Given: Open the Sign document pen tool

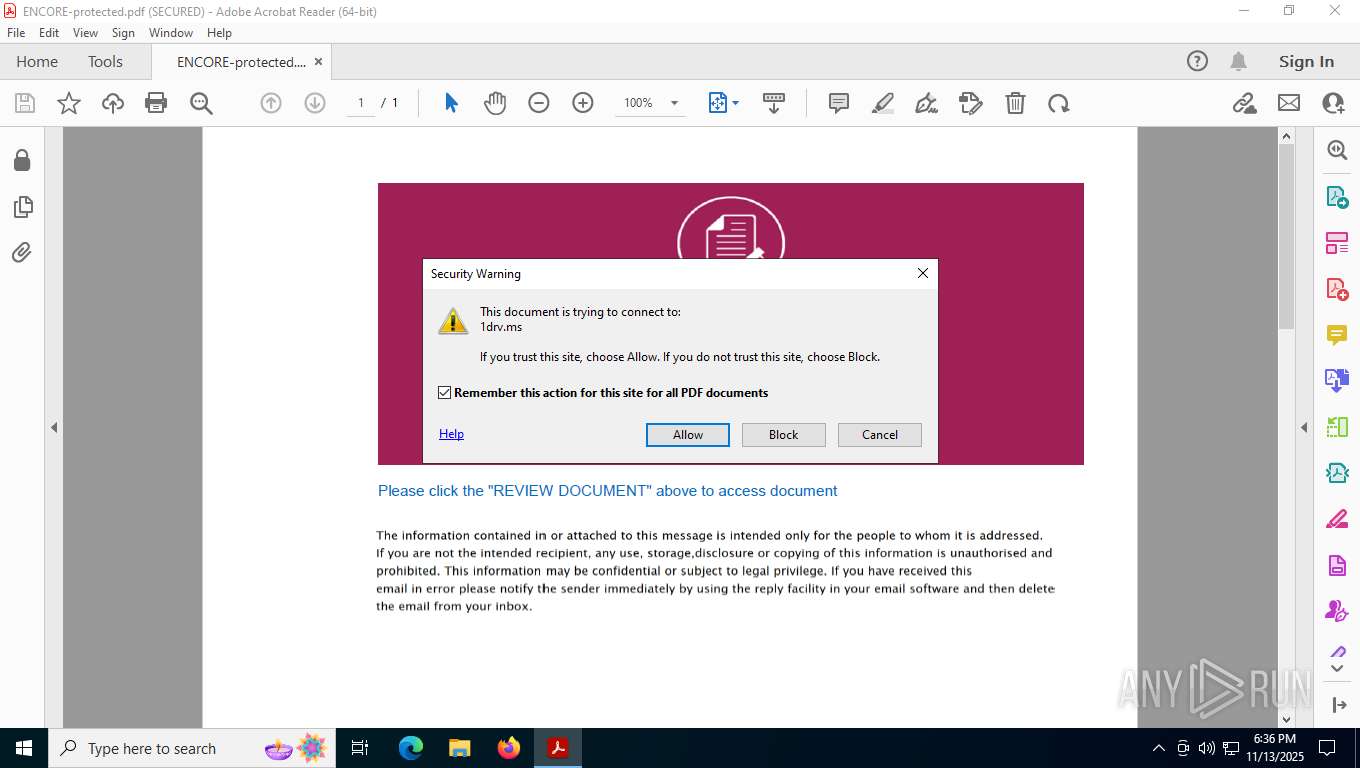Looking at the screenshot, I should click(927, 103).
